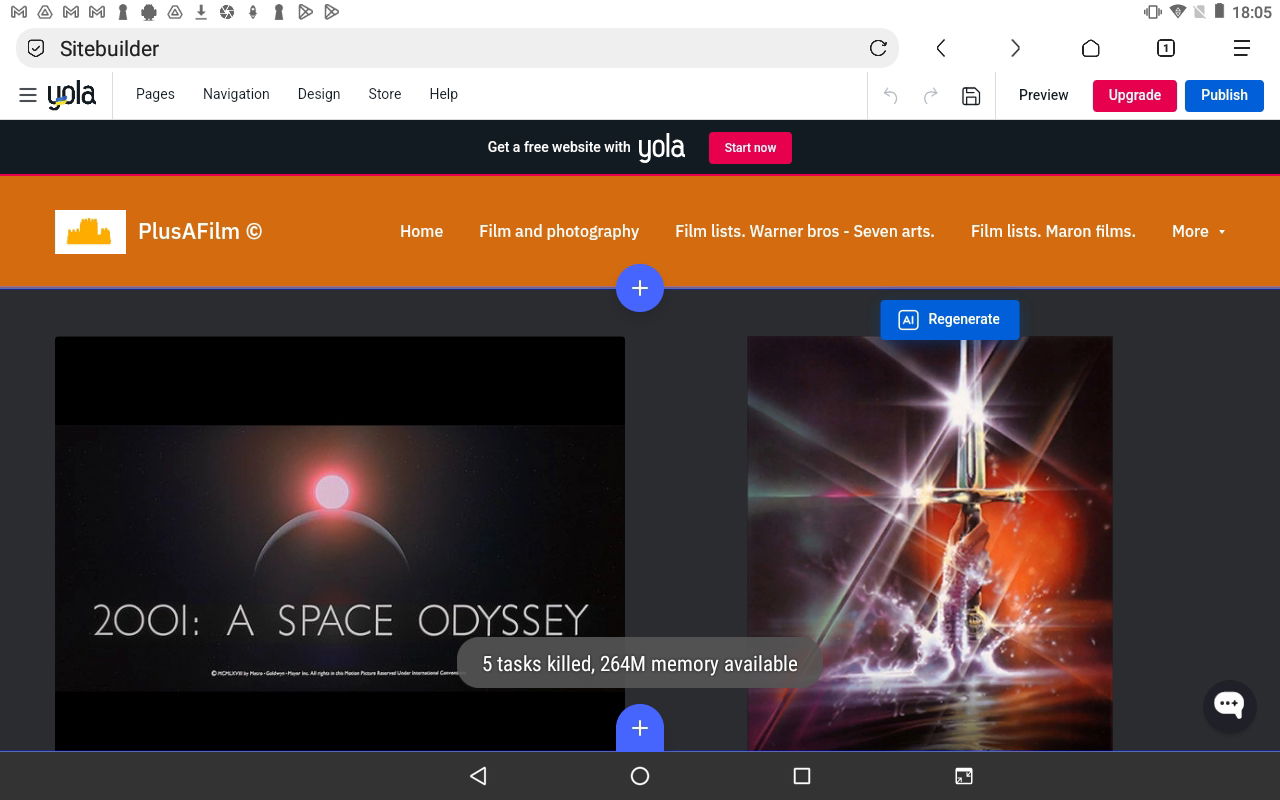This screenshot has height=800, width=1280.
Task: Tap the 18:05 clock in status bar
Action: tap(1252, 12)
